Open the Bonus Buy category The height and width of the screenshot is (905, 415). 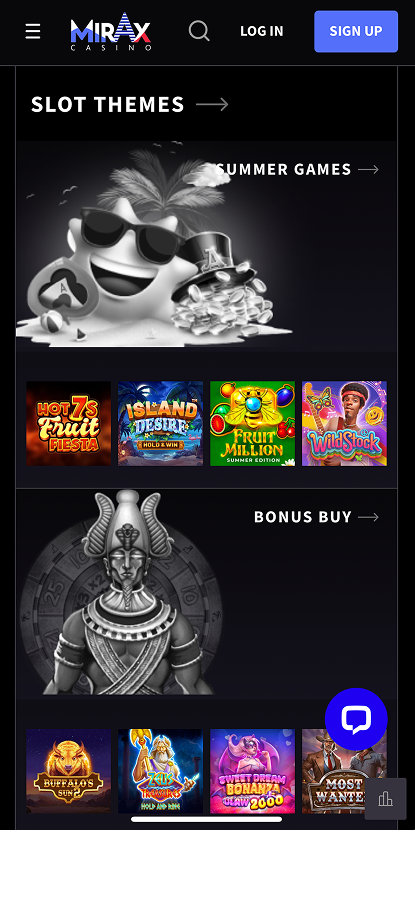303,517
